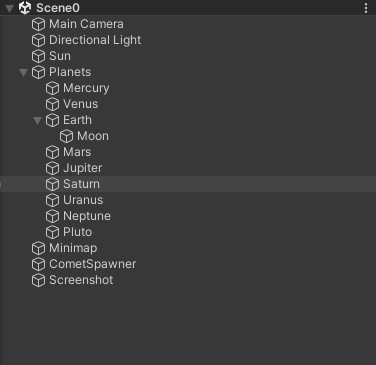This screenshot has height=365, width=376.
Task: Open the Scene0 three-dot options menu
Action: pos(366,8)
